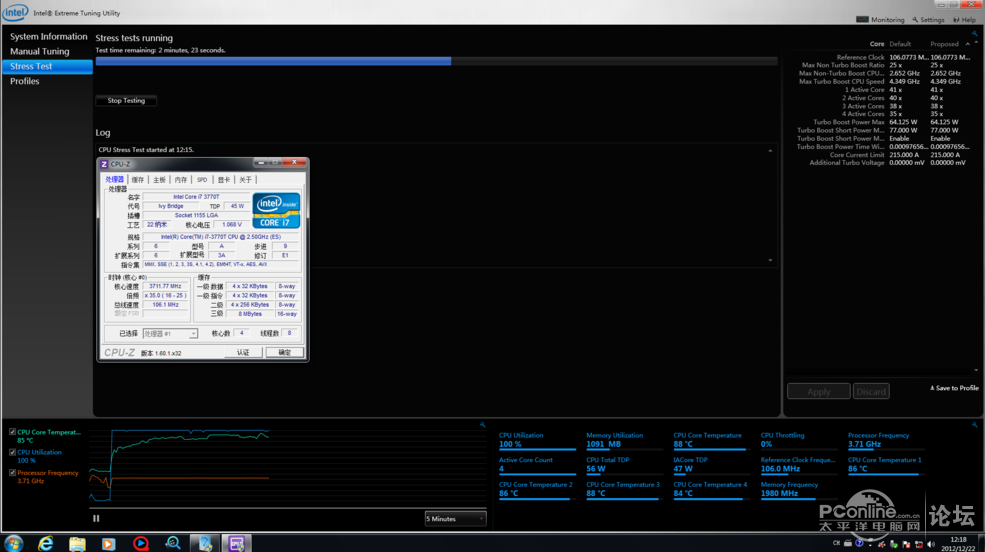Screen dimensions: 985x552
Task: Click the Apply button
Action: coord(819,391)
